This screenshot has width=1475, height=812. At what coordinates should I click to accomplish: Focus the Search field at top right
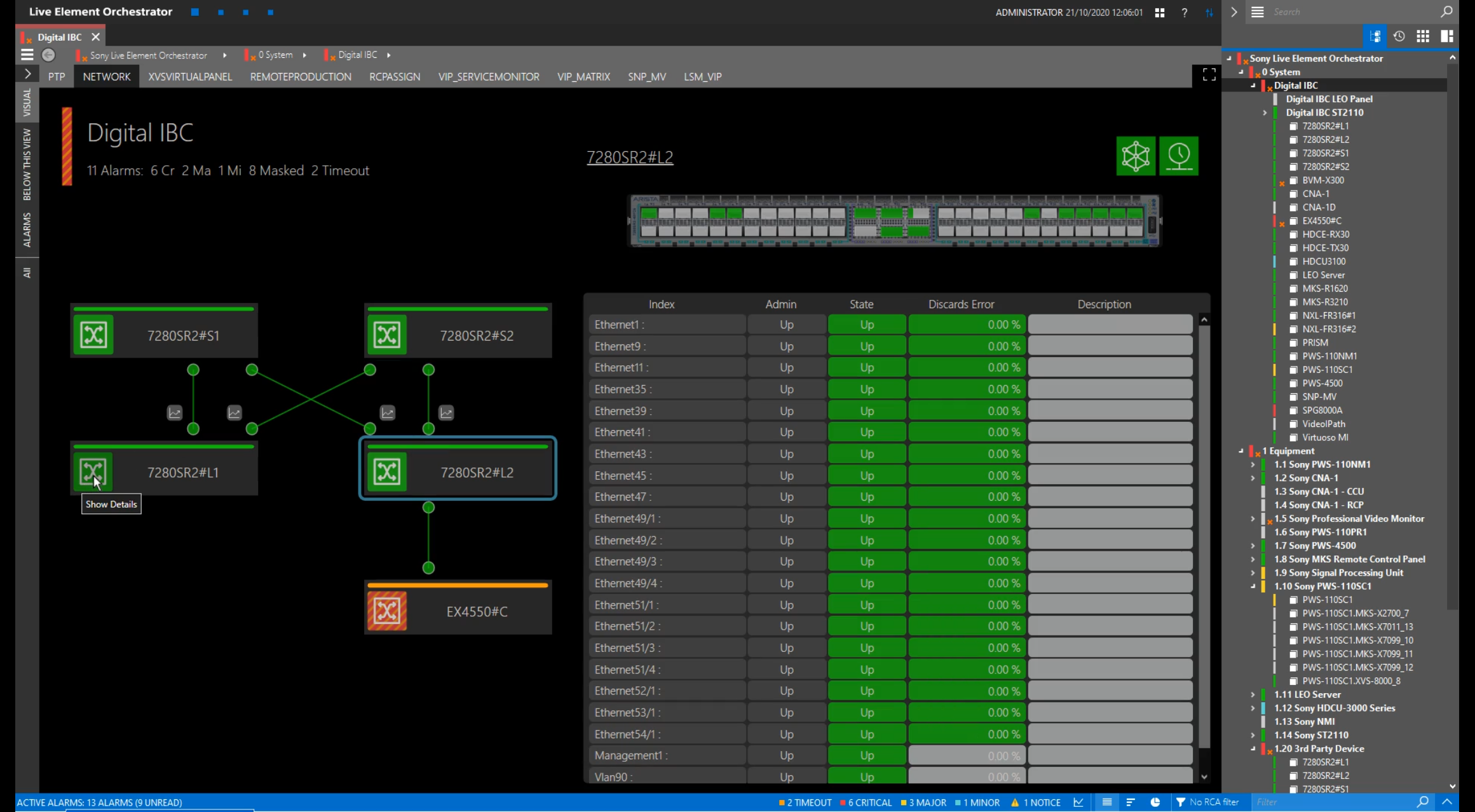[1354, 12]
